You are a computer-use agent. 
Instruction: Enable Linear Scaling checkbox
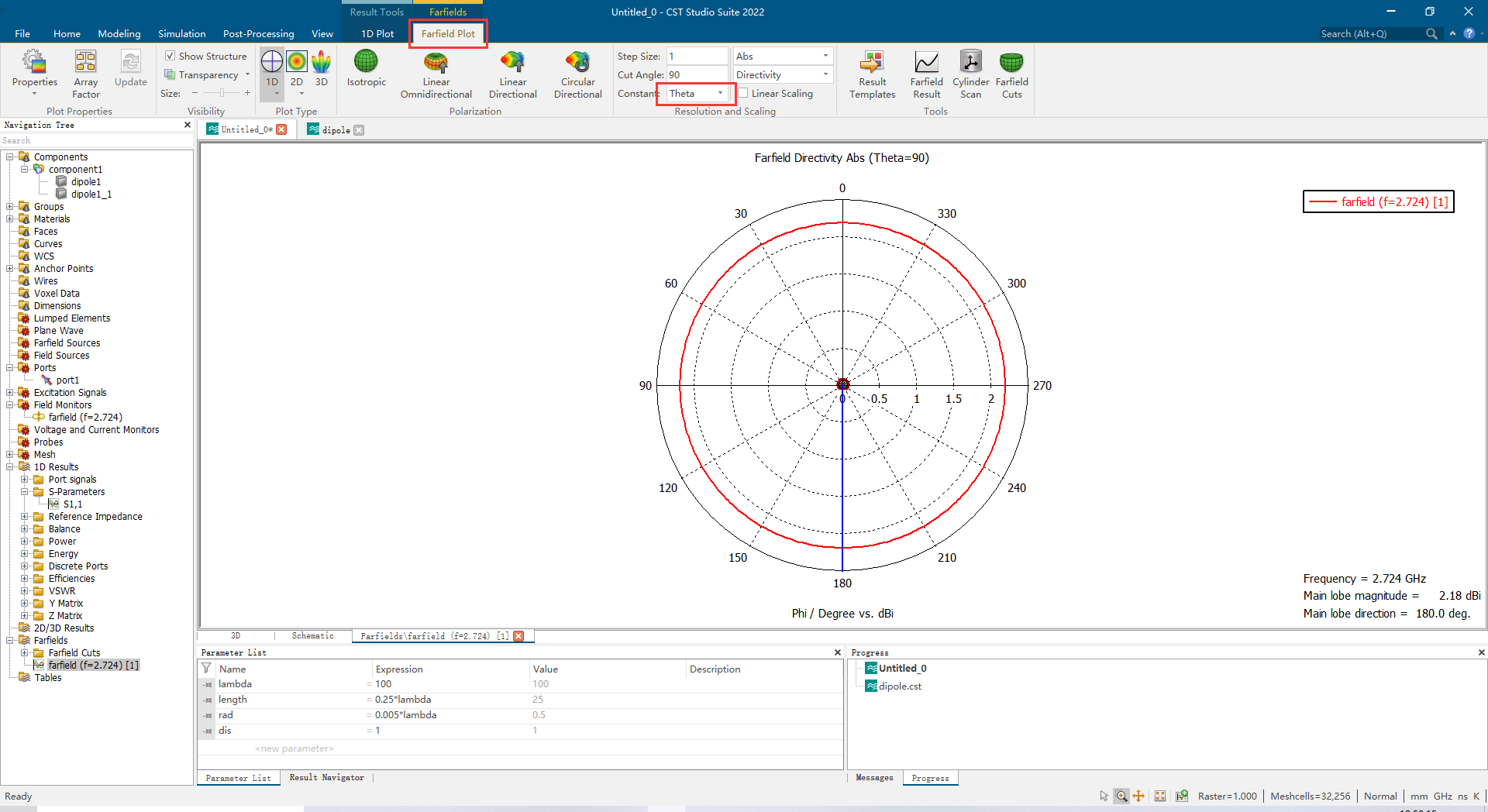point(742,93)
